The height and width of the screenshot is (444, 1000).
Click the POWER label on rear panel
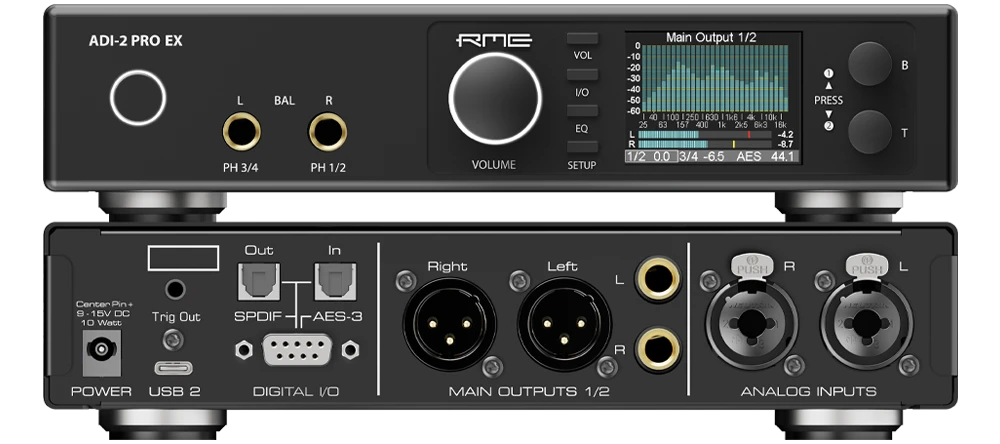click(x=101, y=392)
